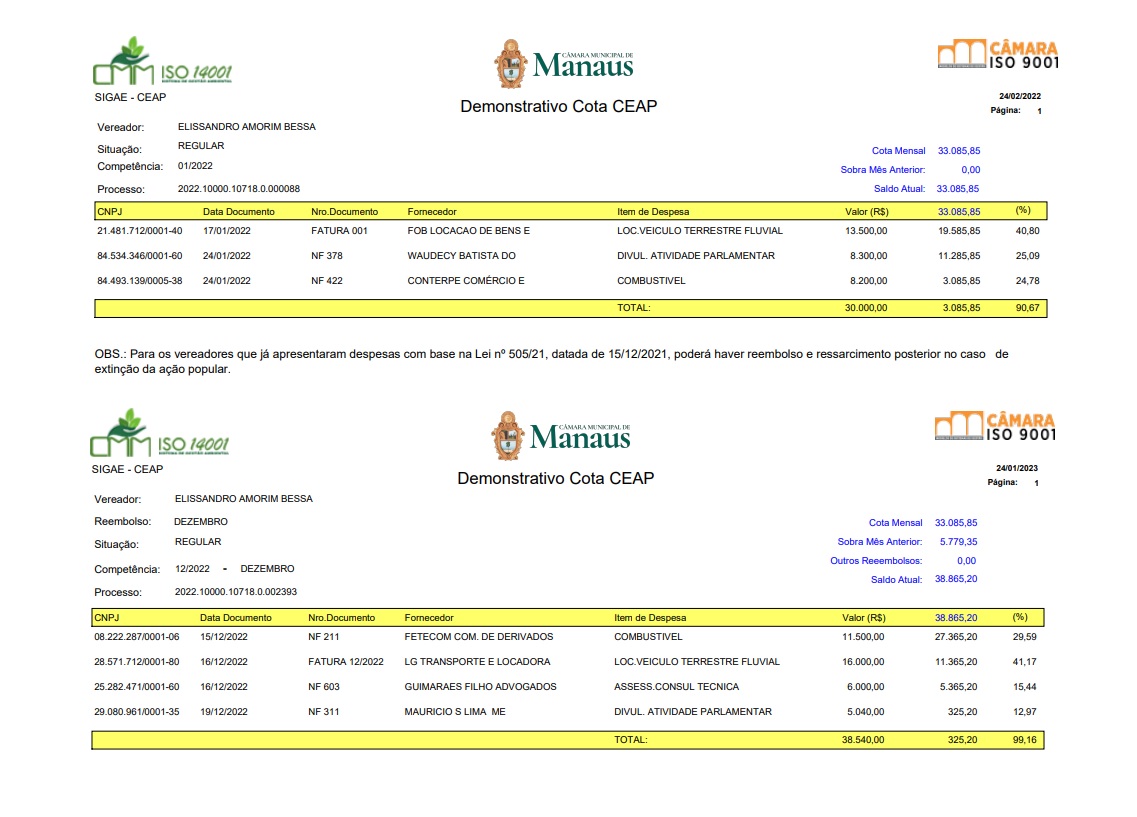The width and height of the screenshot is (1137, 817).
Task: Click supplier WAUDECY BATISTA DO
Action: [461, 256]
